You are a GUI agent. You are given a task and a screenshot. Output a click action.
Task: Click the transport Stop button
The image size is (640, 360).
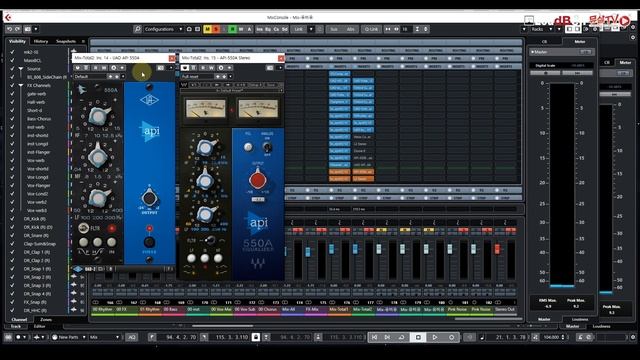pyautogui.click(x=418, y=337)
